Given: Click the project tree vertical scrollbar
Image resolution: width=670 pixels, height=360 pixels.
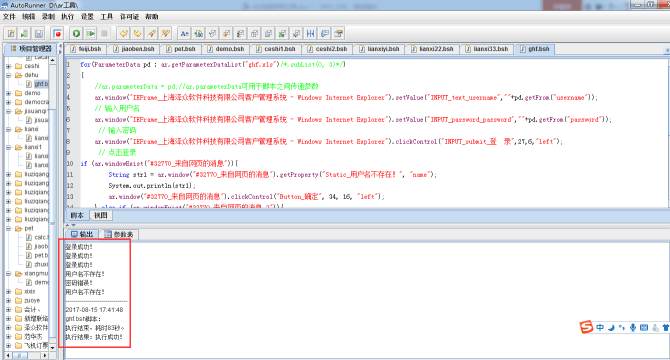Looking at the screenshot, I should point(53,205).
